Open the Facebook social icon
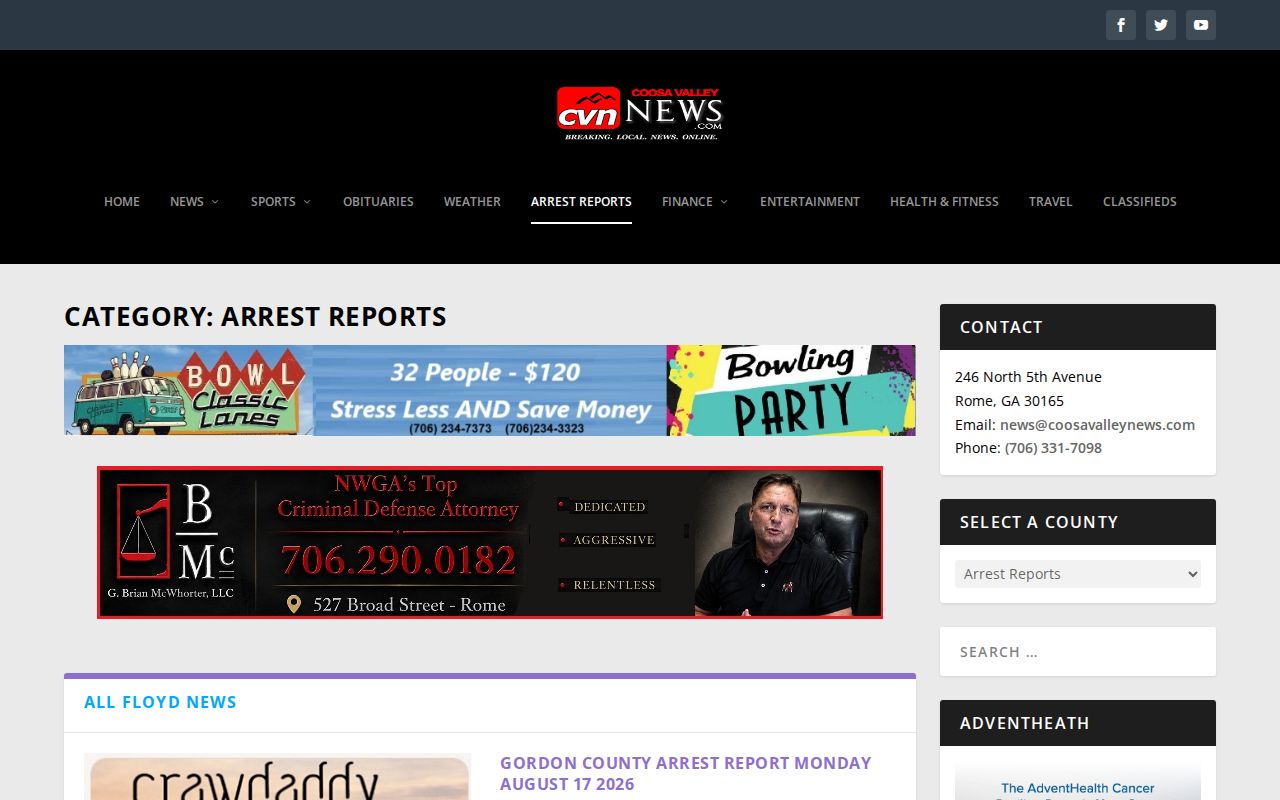This screenshot has width=1280, height=800. (1121, 25)
